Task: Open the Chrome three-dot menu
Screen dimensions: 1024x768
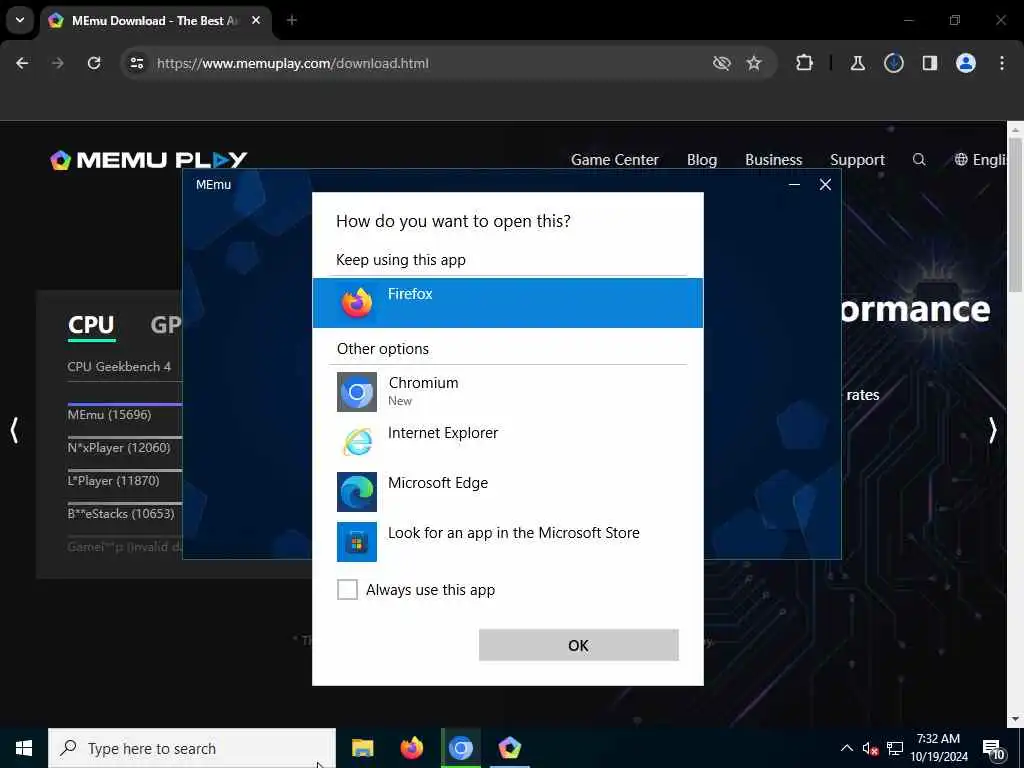Action: click(1002, 63)
